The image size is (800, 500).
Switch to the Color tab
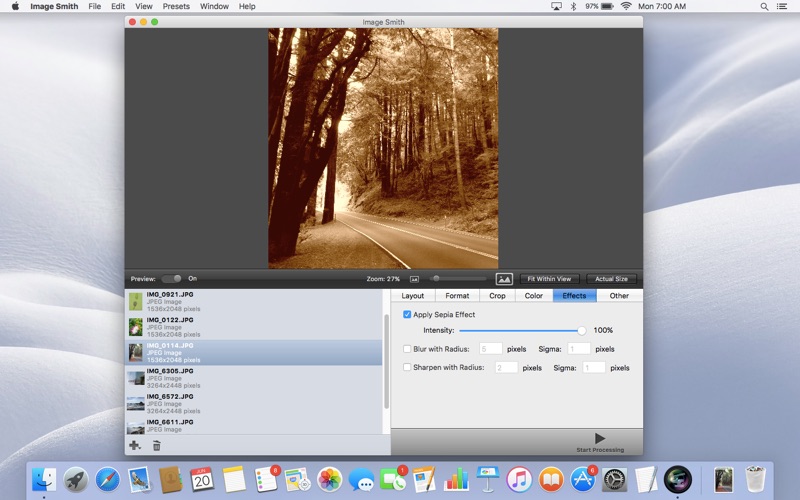(x=534, y=295)
